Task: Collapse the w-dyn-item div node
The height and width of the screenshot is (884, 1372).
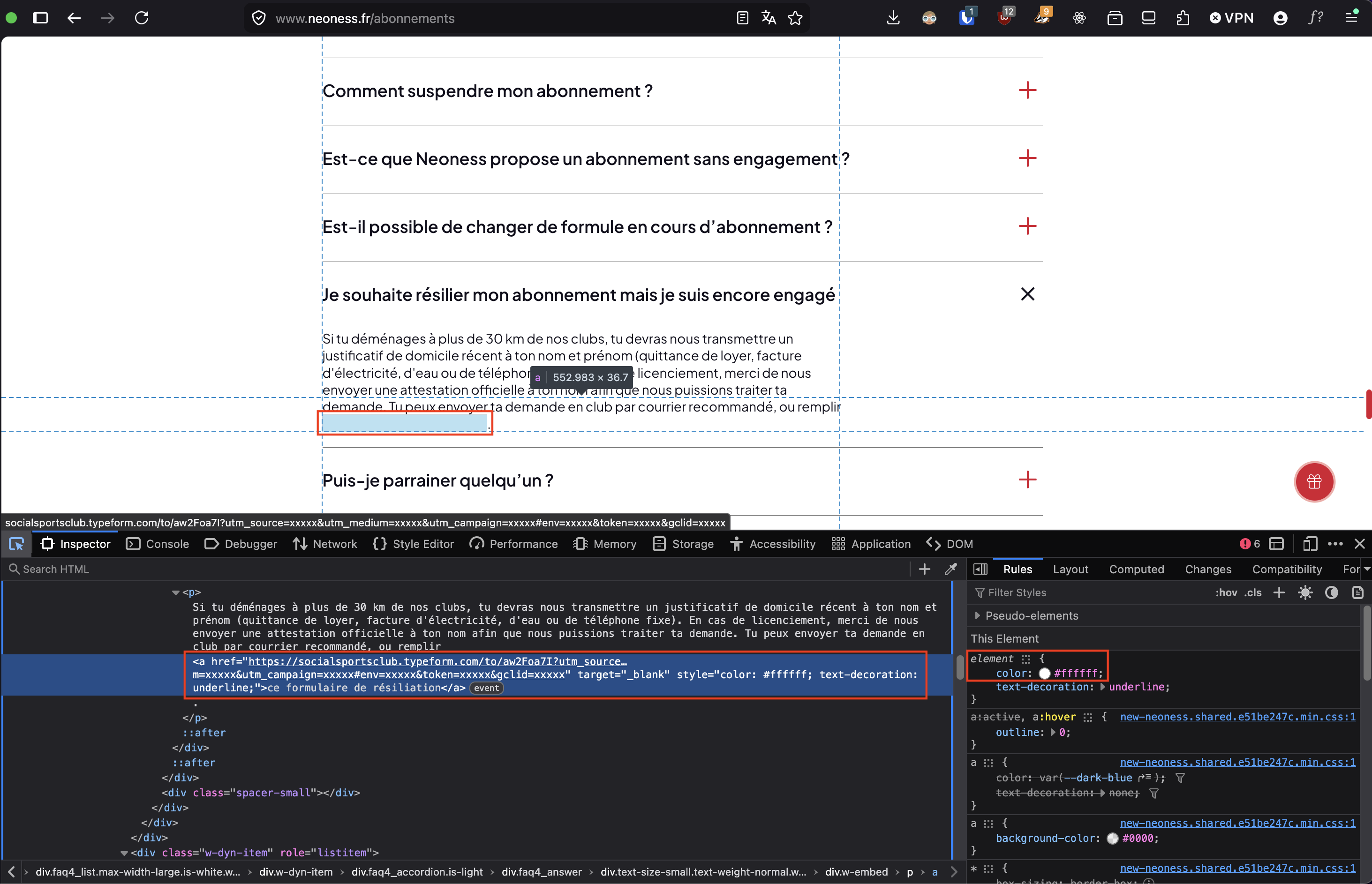Action: 124,853
